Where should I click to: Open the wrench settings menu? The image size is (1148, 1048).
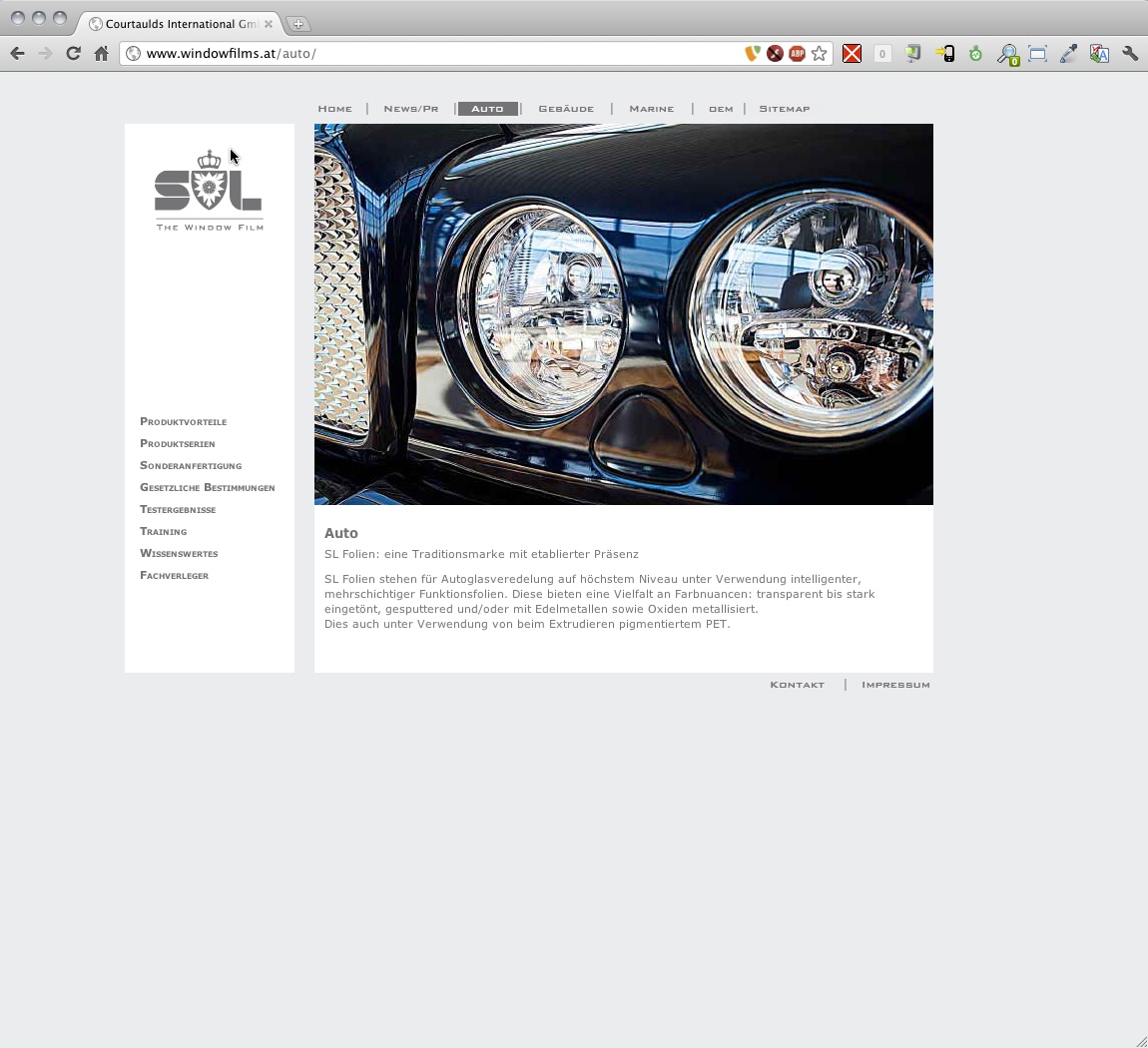pos(1130,54)
